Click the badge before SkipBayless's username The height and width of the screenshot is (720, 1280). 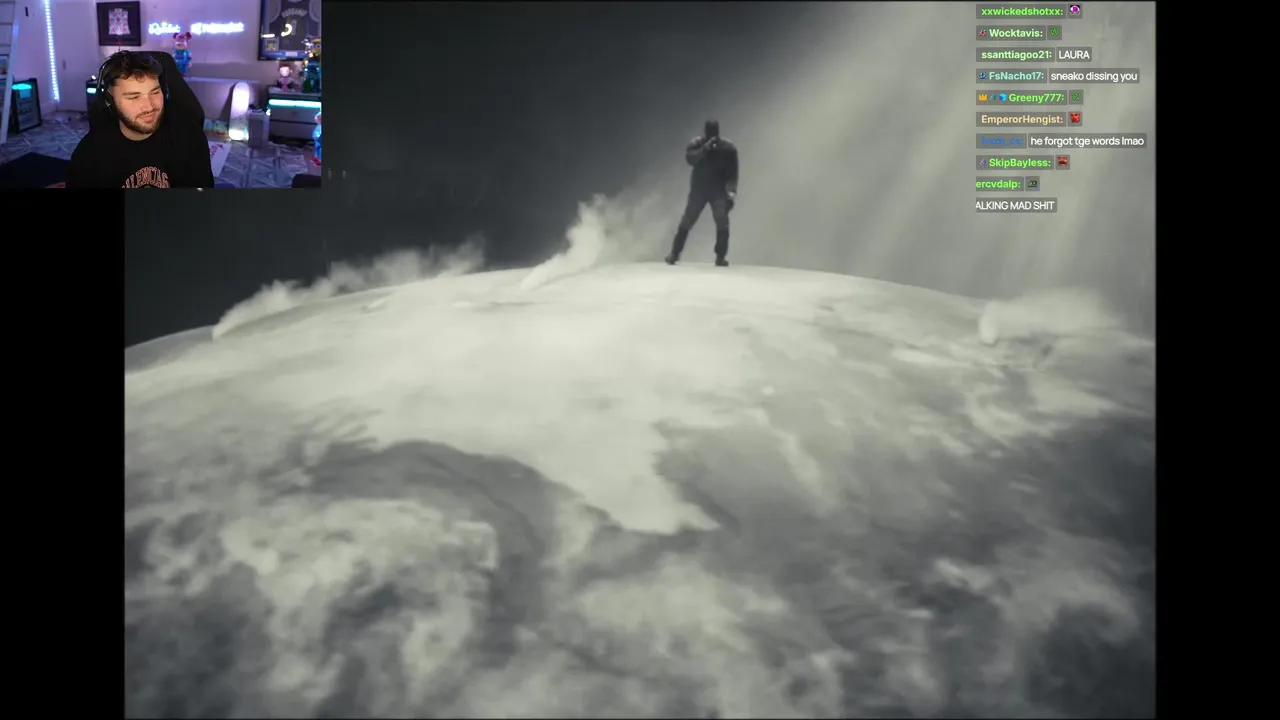click(x=983, y=162)
